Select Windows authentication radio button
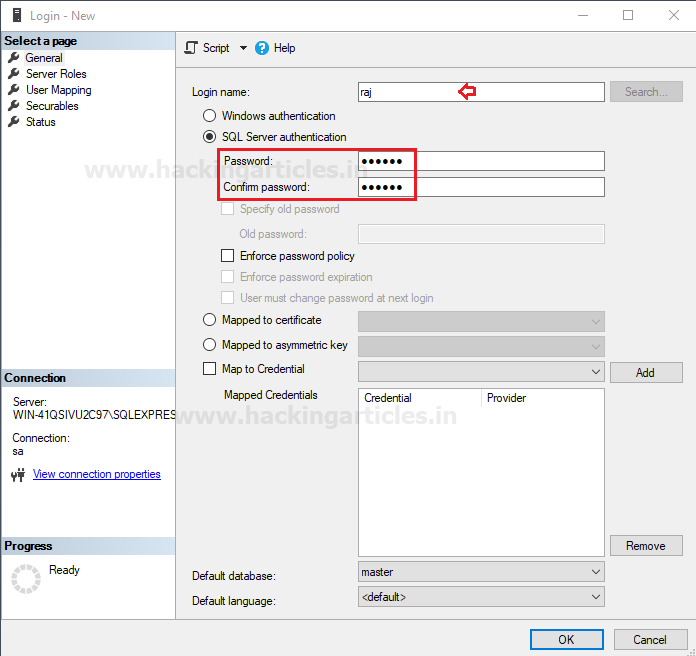696x656 pixels. (x=209, y=116)
